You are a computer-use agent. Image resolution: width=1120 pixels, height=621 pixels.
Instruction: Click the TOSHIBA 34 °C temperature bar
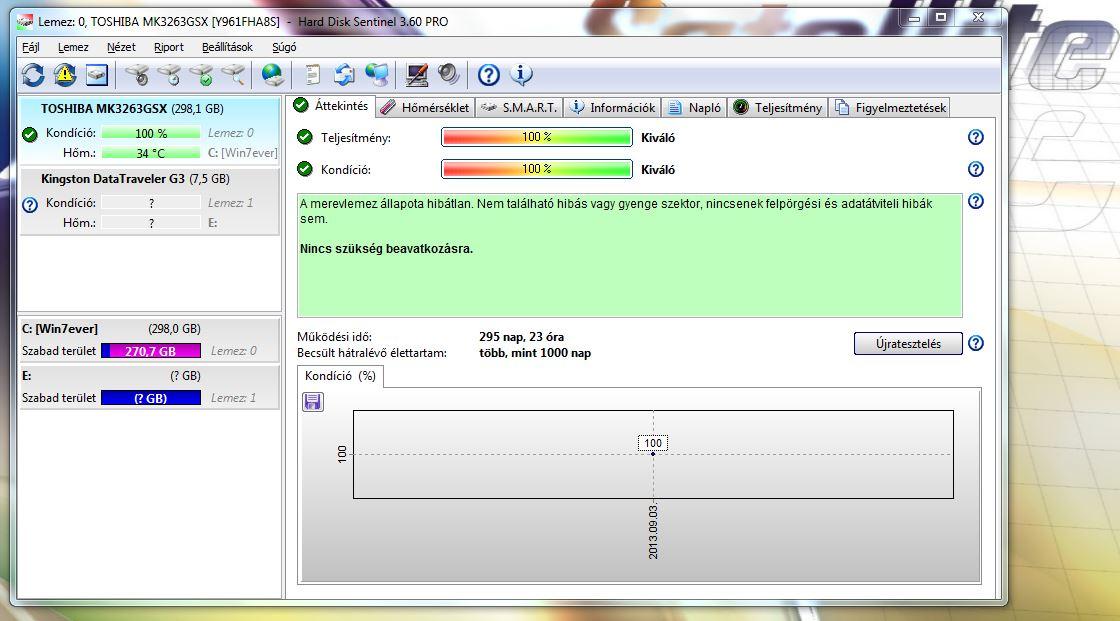click(x=151, y=153)
